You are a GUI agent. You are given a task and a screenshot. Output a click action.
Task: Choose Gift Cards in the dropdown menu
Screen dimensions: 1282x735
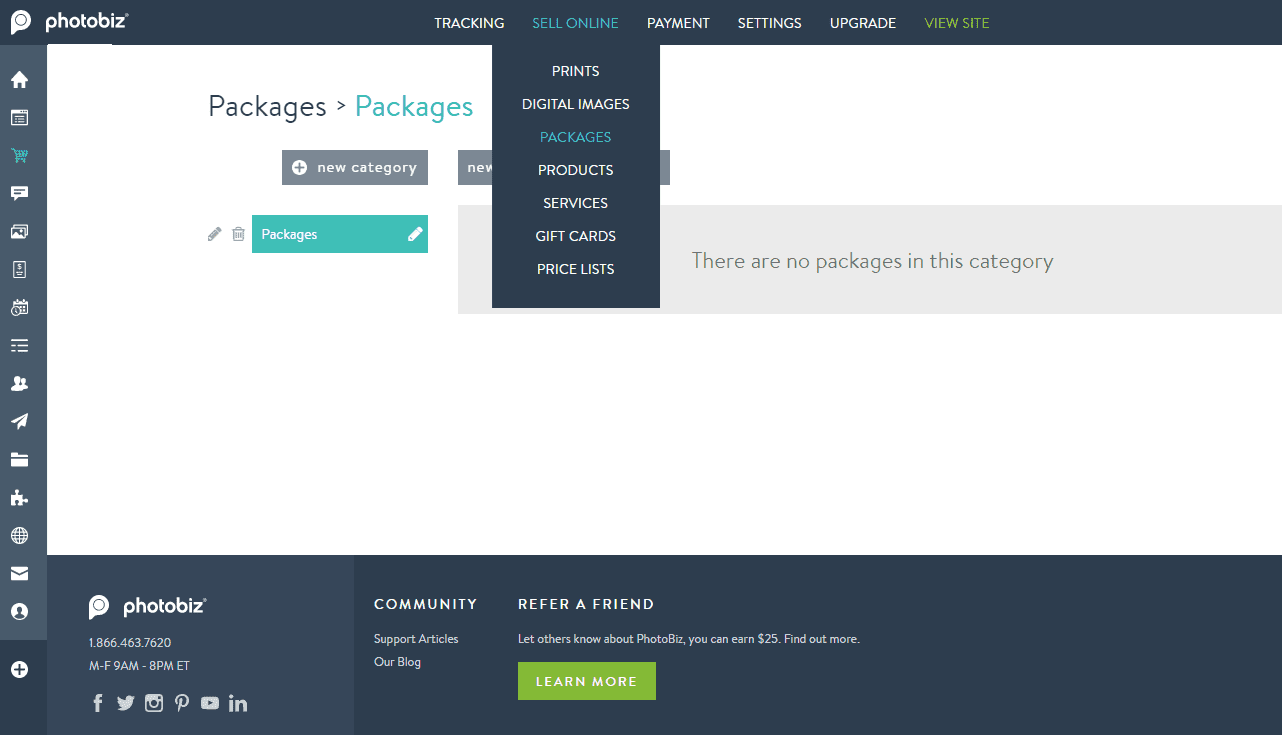(x=575, y=236)
